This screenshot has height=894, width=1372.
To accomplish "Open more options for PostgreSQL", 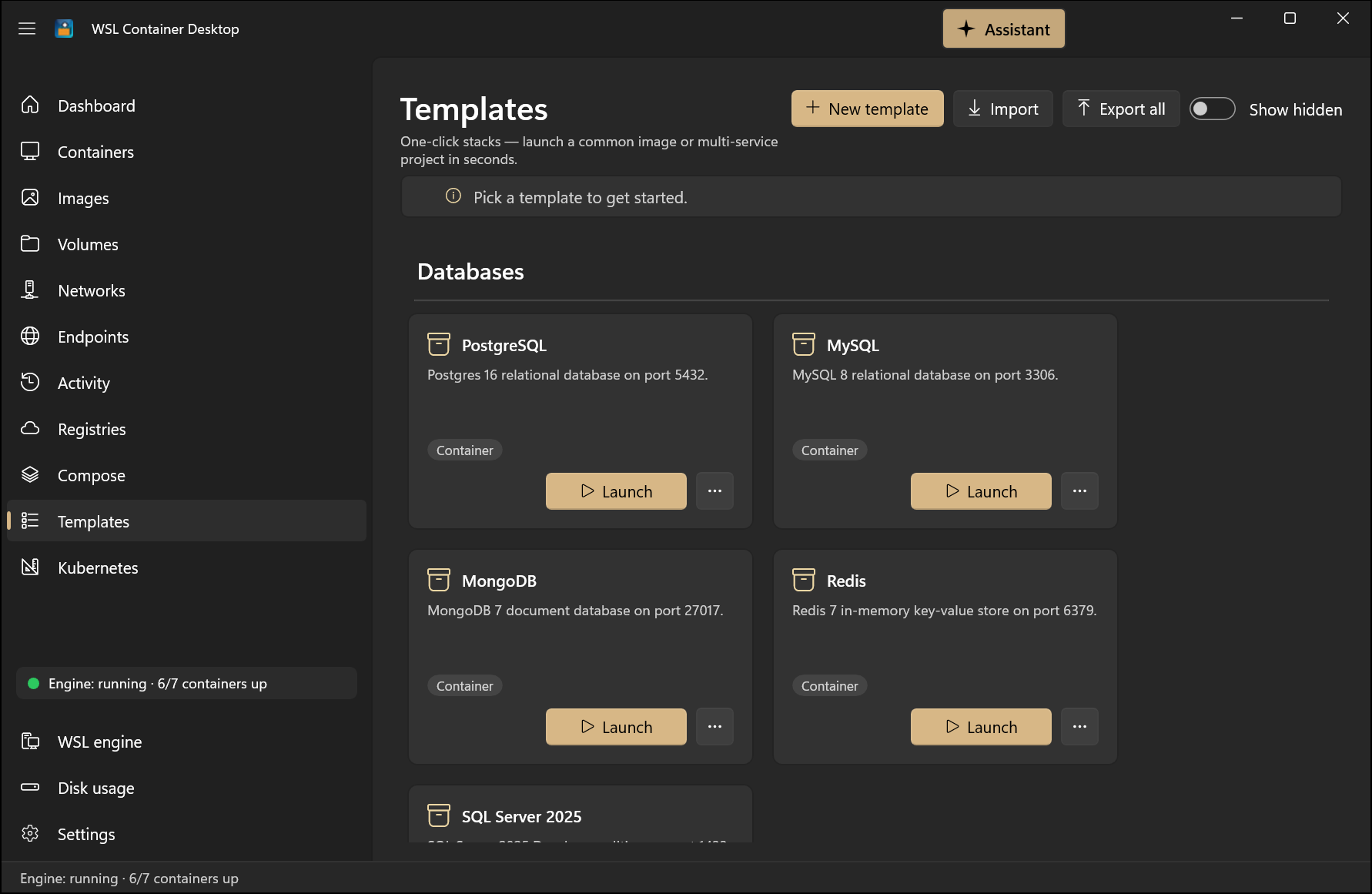I will 714,491.
